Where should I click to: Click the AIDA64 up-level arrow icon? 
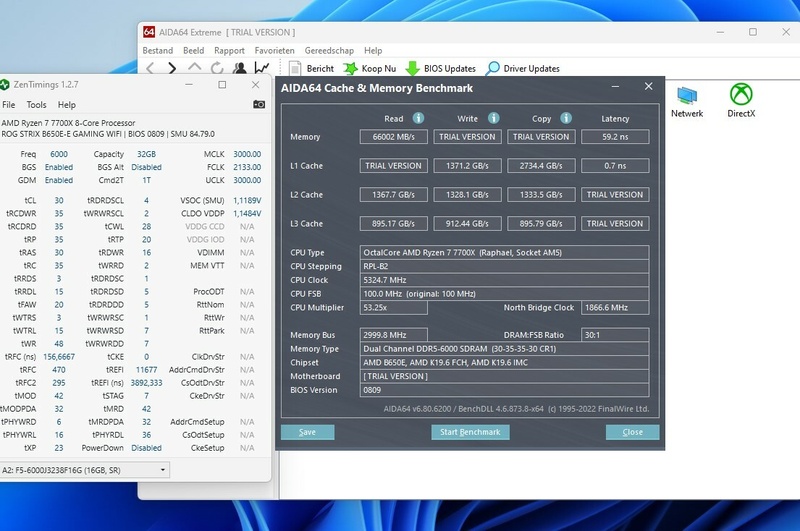(x=194, y=67)
